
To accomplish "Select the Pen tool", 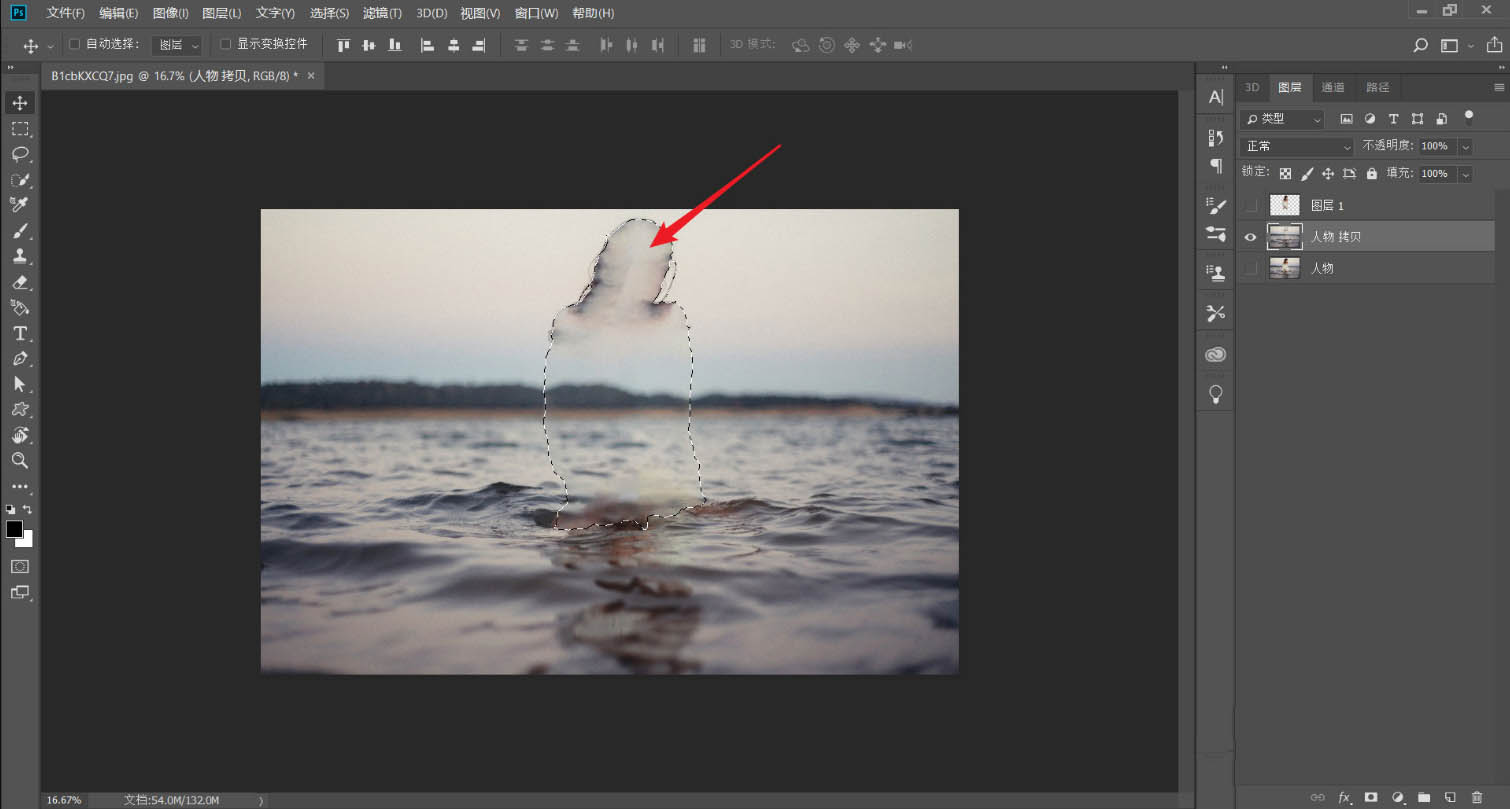I will point(20,358).
